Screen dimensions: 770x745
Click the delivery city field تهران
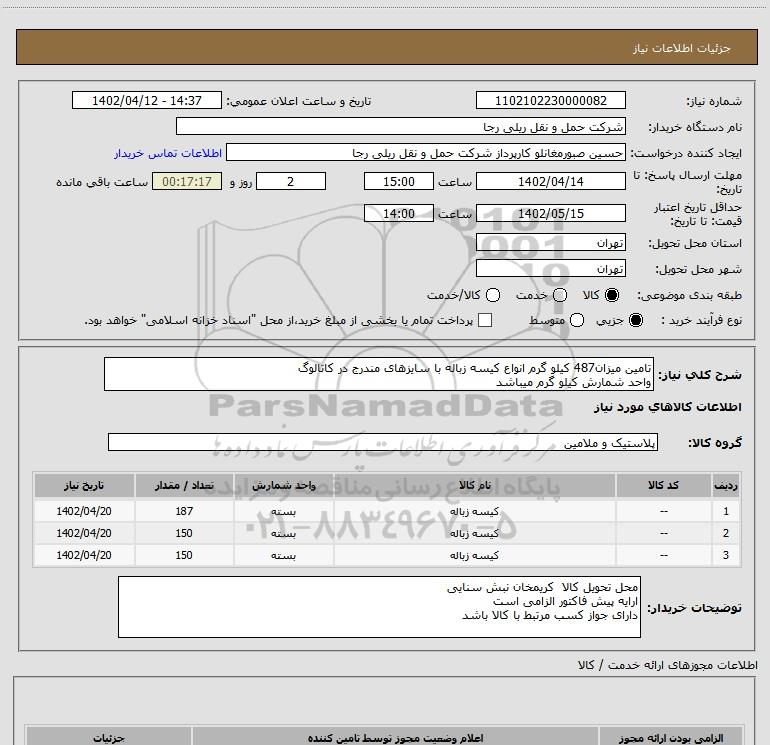[550, 268]
